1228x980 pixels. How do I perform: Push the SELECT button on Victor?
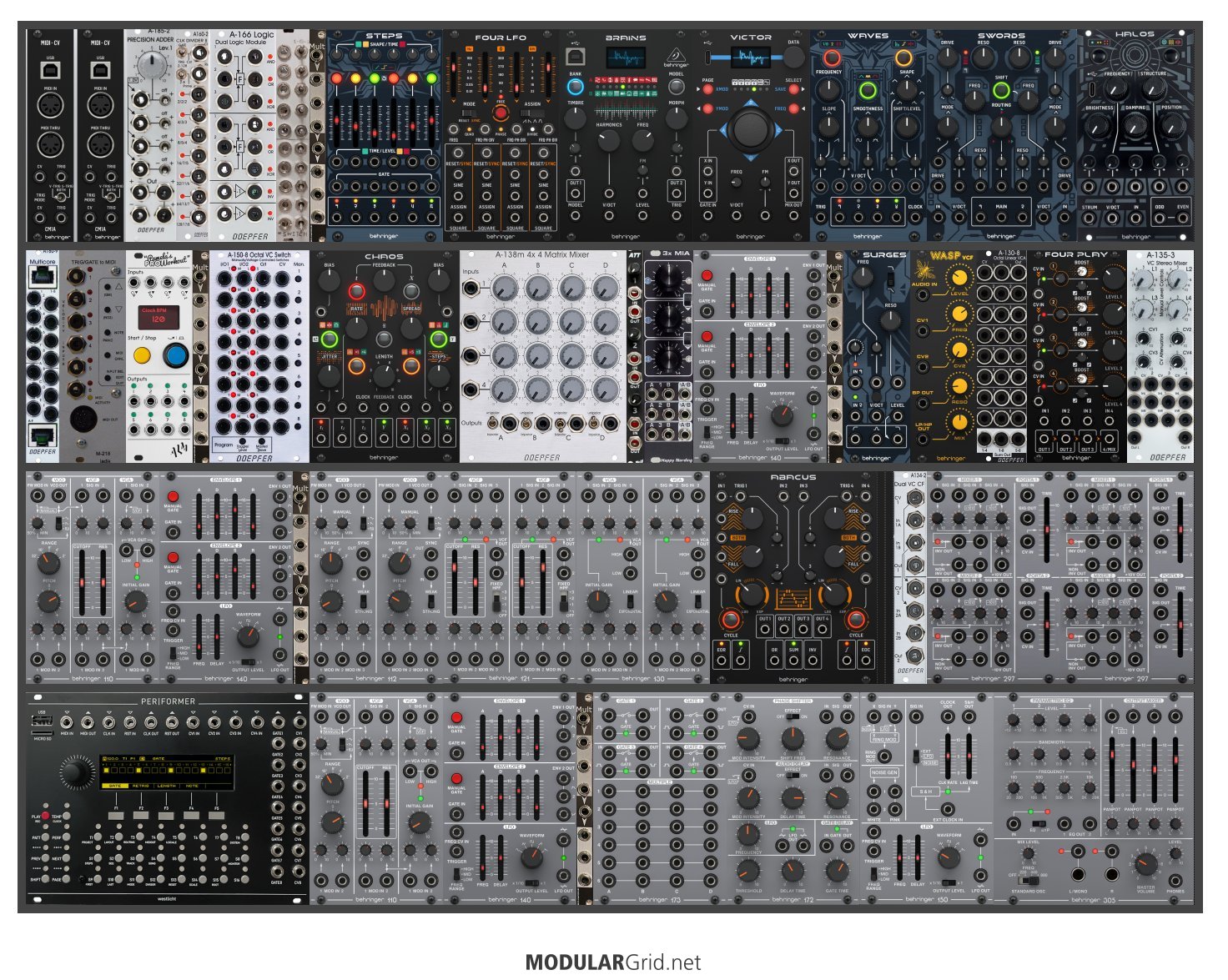click(793, 89)
